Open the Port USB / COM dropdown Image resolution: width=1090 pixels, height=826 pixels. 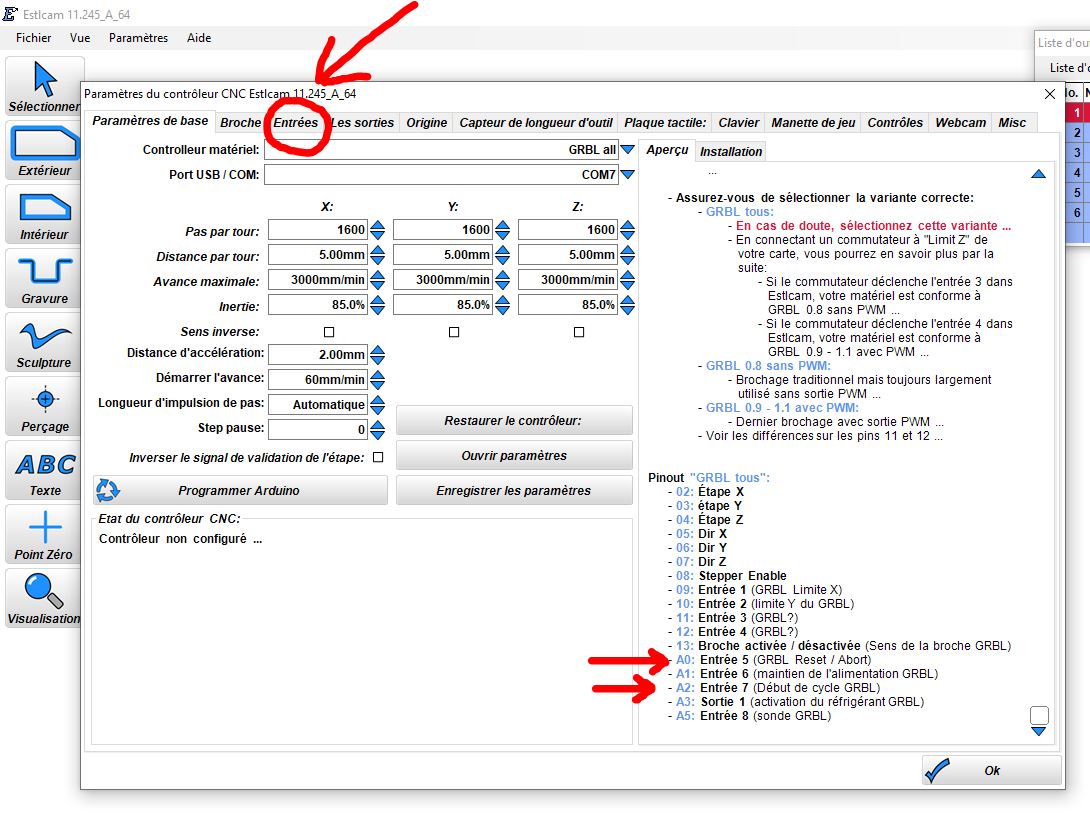pos(628,175)
